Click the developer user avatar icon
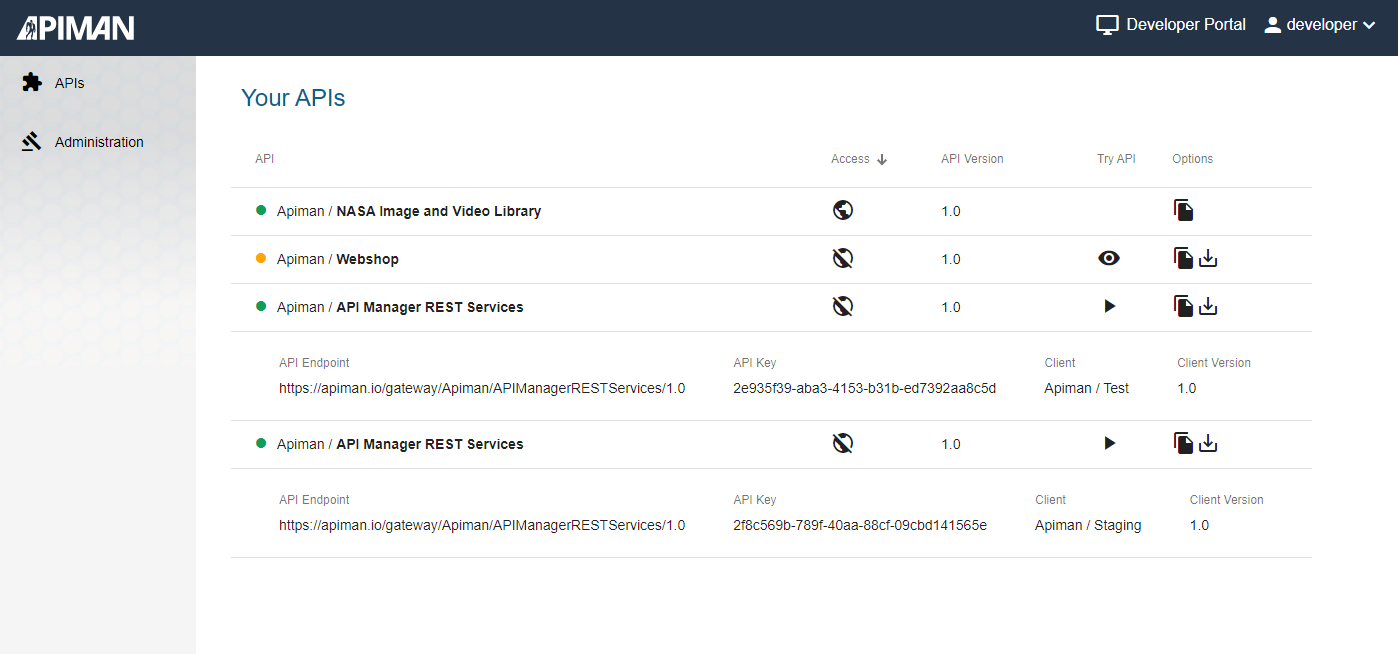1398x654 pixels. (x=1272, y=25)
